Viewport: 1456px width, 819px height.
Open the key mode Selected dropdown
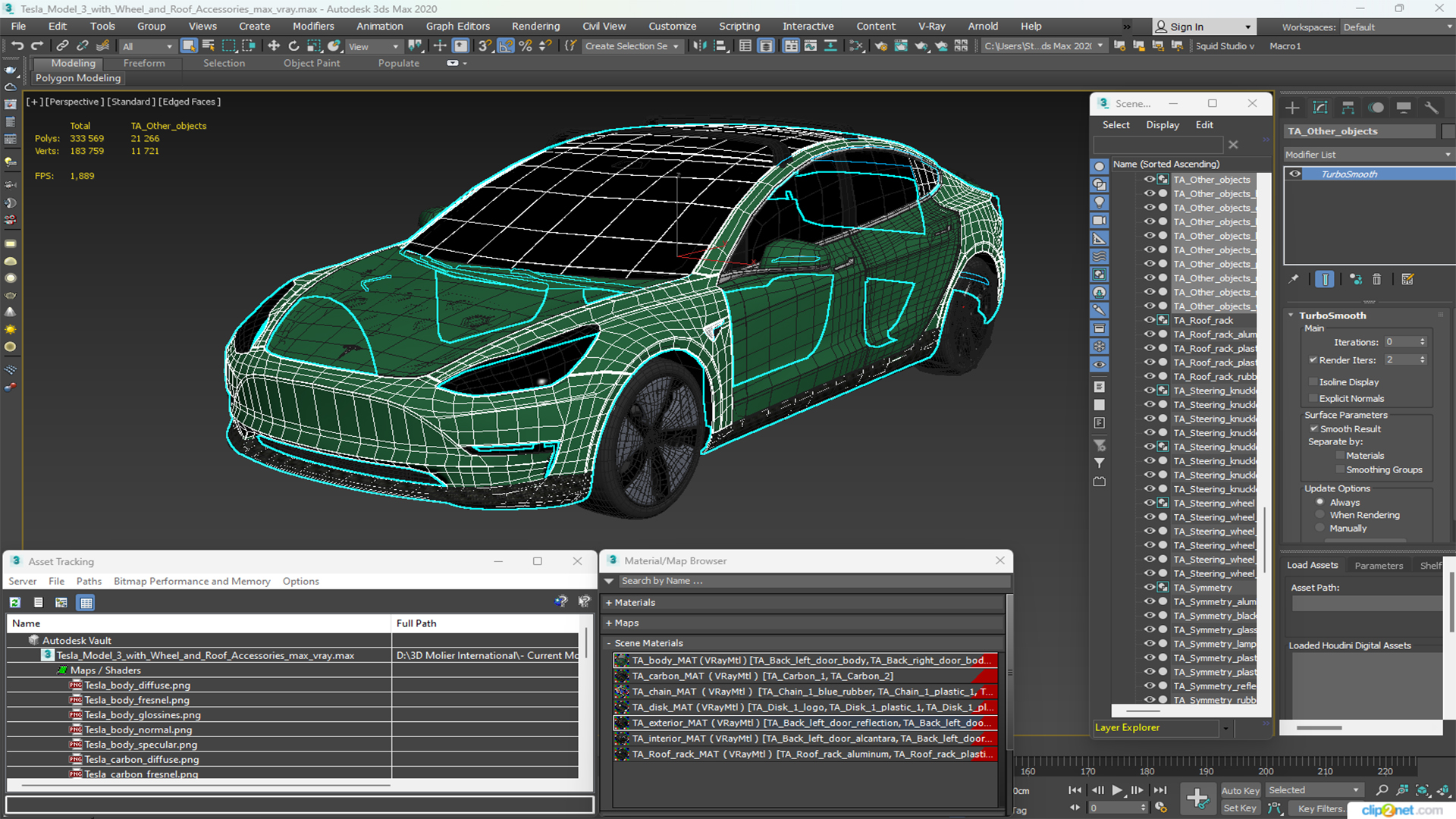1313,790
